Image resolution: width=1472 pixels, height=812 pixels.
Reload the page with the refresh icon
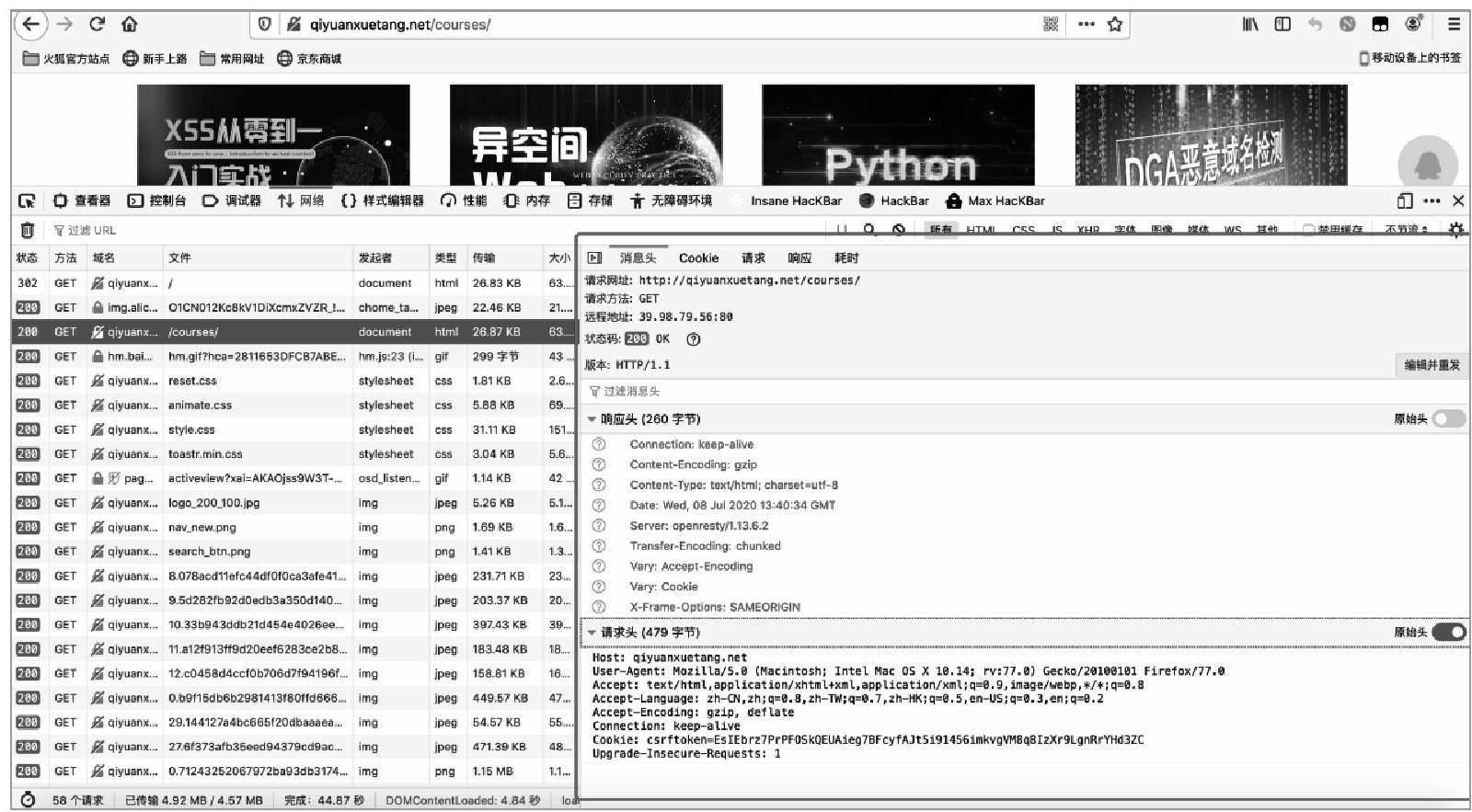pyautogui.click(x=97, y=25)
